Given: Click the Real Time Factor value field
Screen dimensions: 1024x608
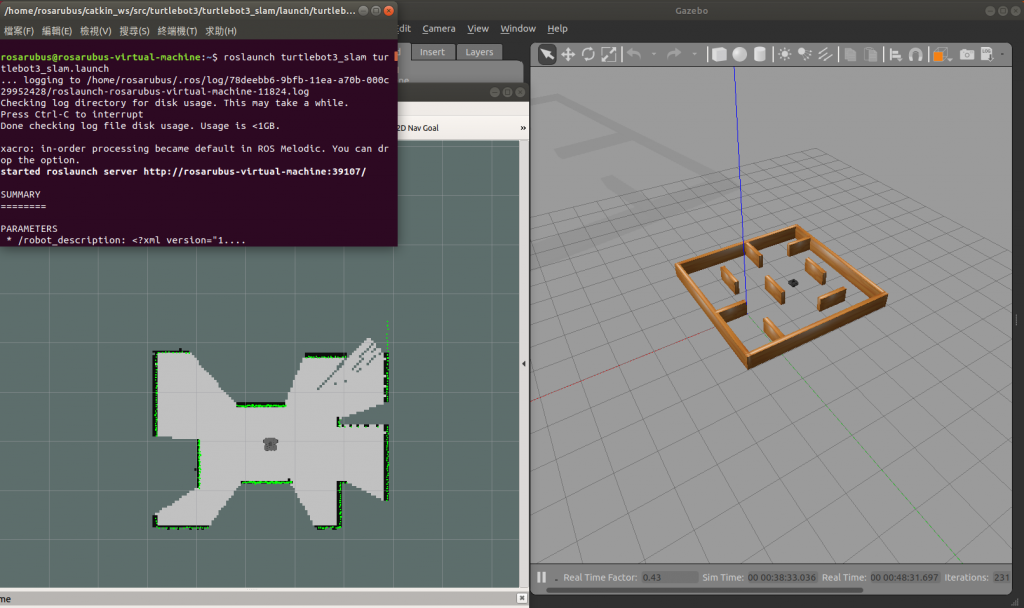Looking at the screenshot, I should [668, 577].
